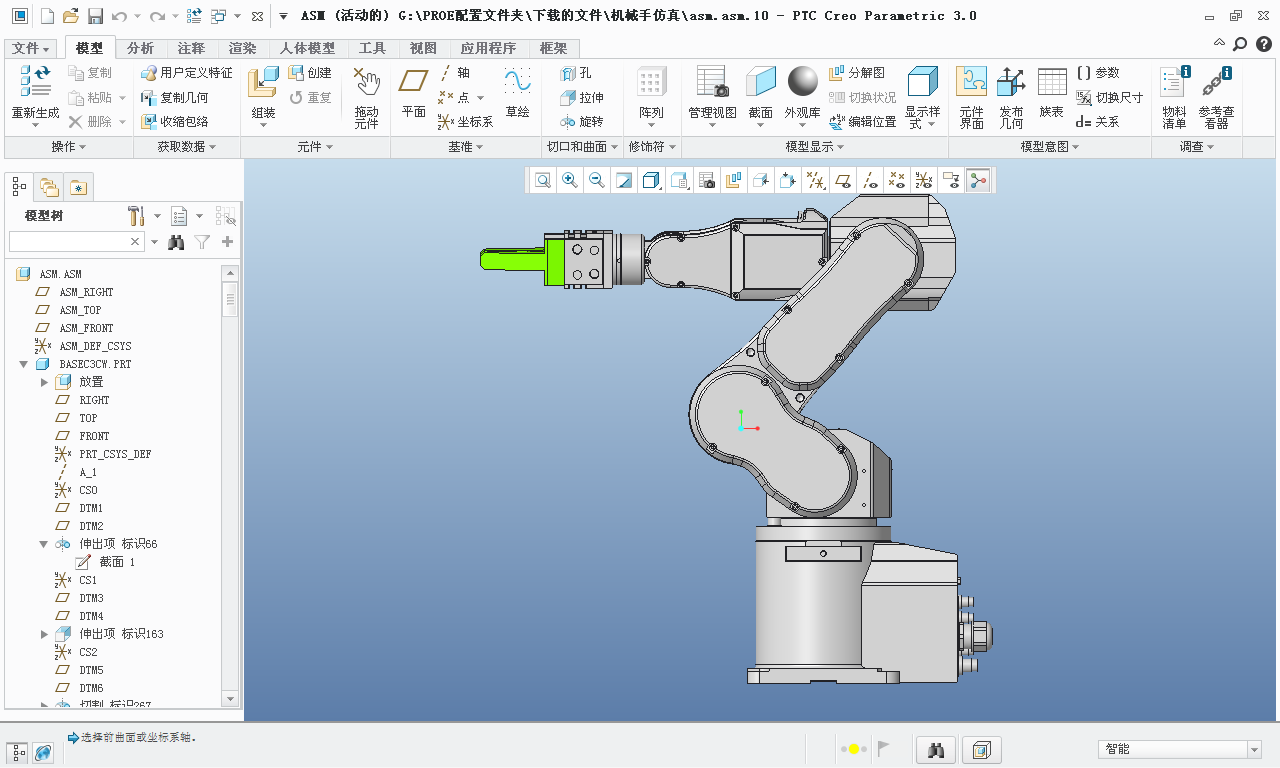The height and width of the screenshot is (768, 1280).
Task: Click the Refit zoom icon in graphics toolbar
Action: [543, 180]
